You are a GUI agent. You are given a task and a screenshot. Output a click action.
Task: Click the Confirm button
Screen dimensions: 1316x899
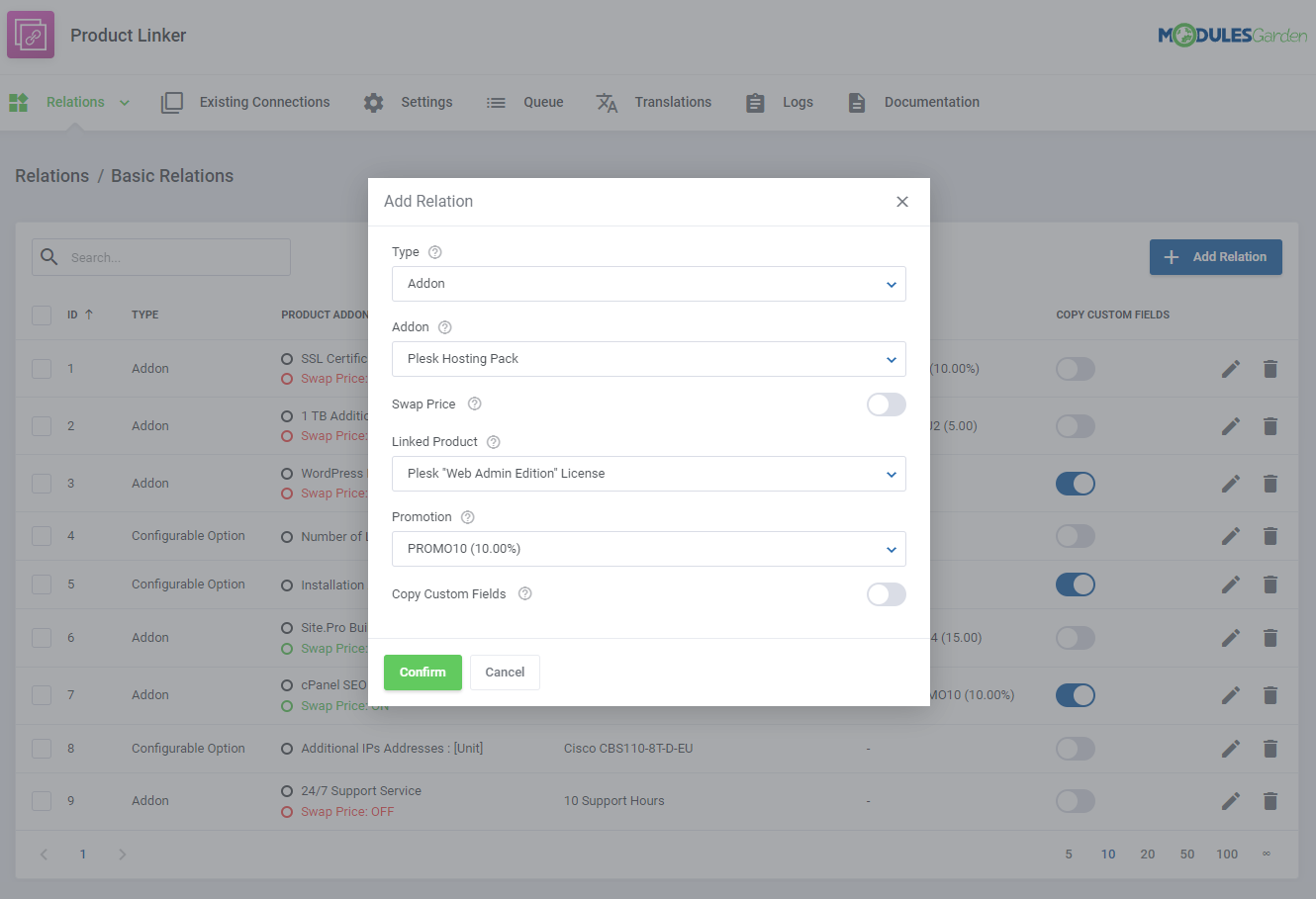tap(423, 673)
